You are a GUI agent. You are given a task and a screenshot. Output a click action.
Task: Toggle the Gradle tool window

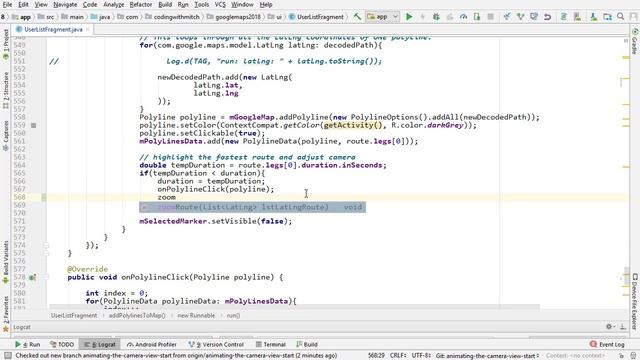[635, 41]
